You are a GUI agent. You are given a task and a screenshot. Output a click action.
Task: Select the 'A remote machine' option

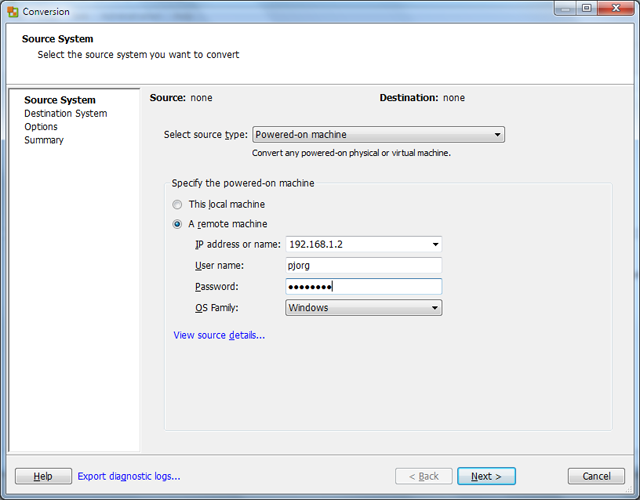click(178, 224)
